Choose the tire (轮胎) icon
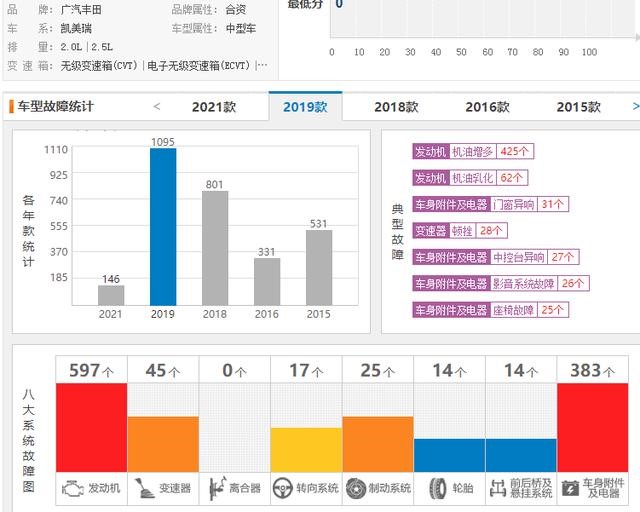The image size is (640, 512). [437, 489]
